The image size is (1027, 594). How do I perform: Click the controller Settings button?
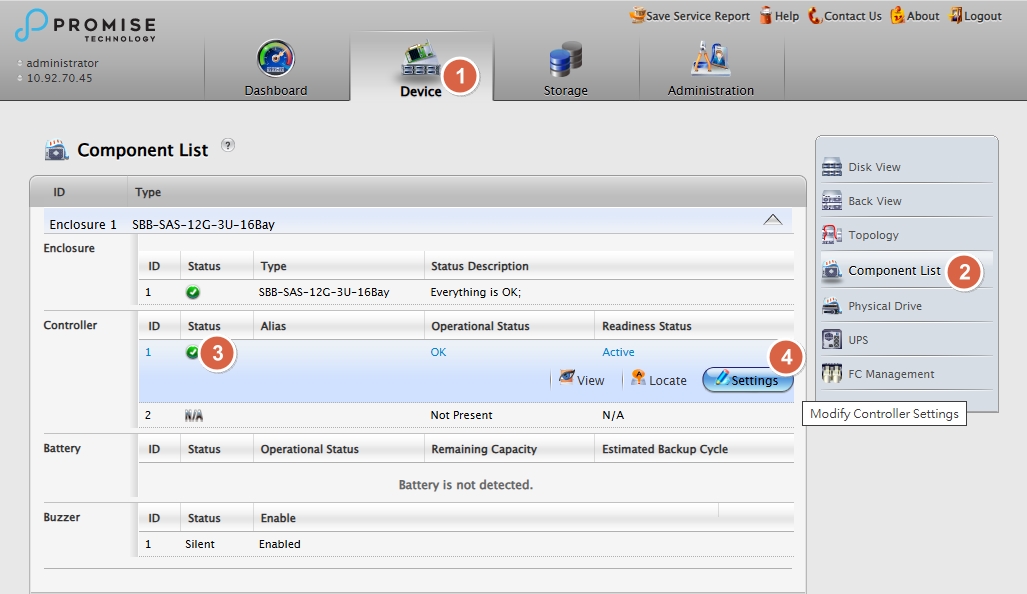click(x=747, y=380)
